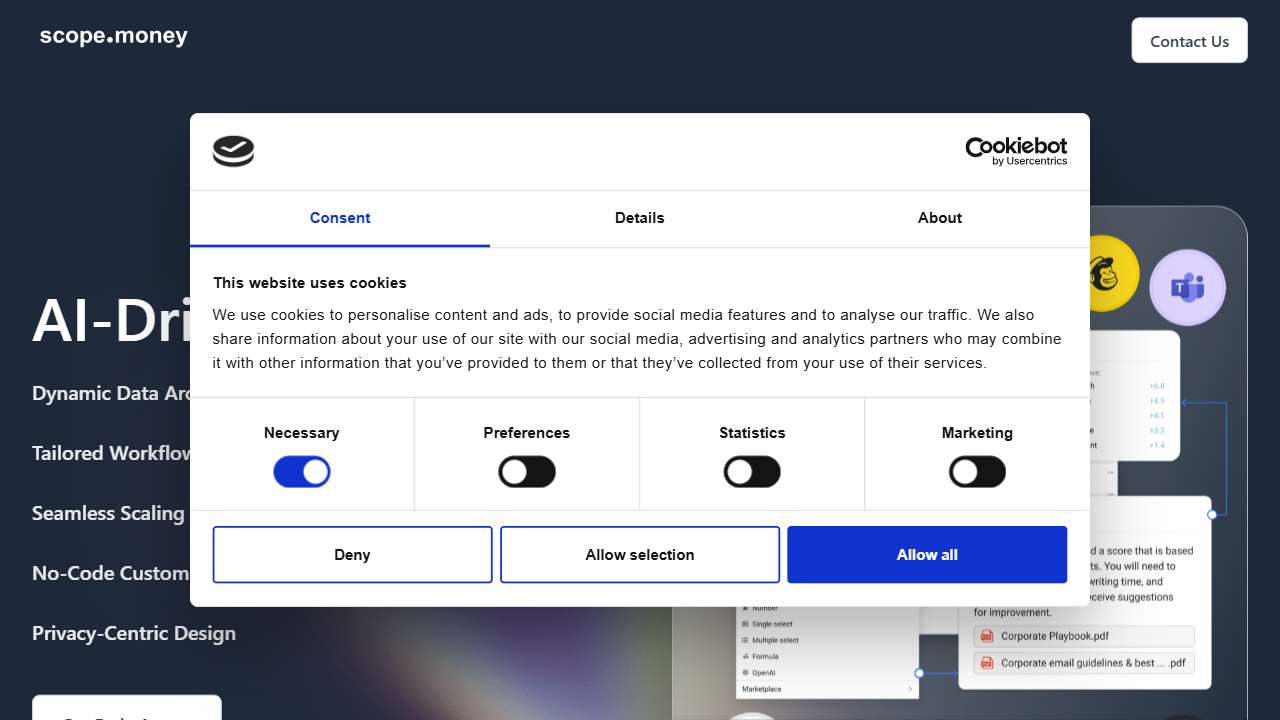Expand the Marketplace row chevron
Screen dimensions: 1280x720
910,689
